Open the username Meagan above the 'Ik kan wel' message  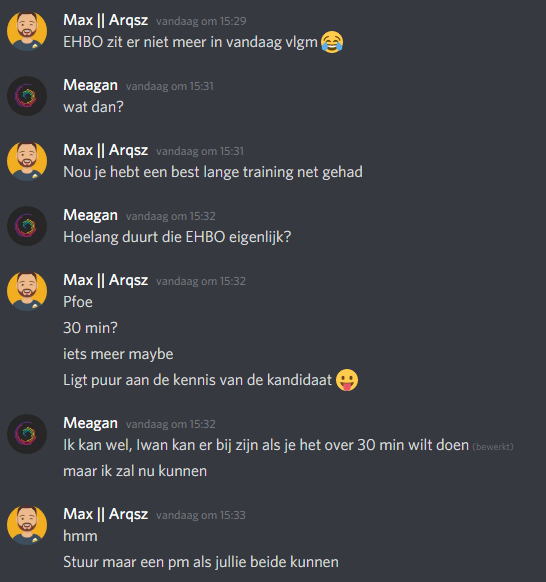(x=90, y=423)
